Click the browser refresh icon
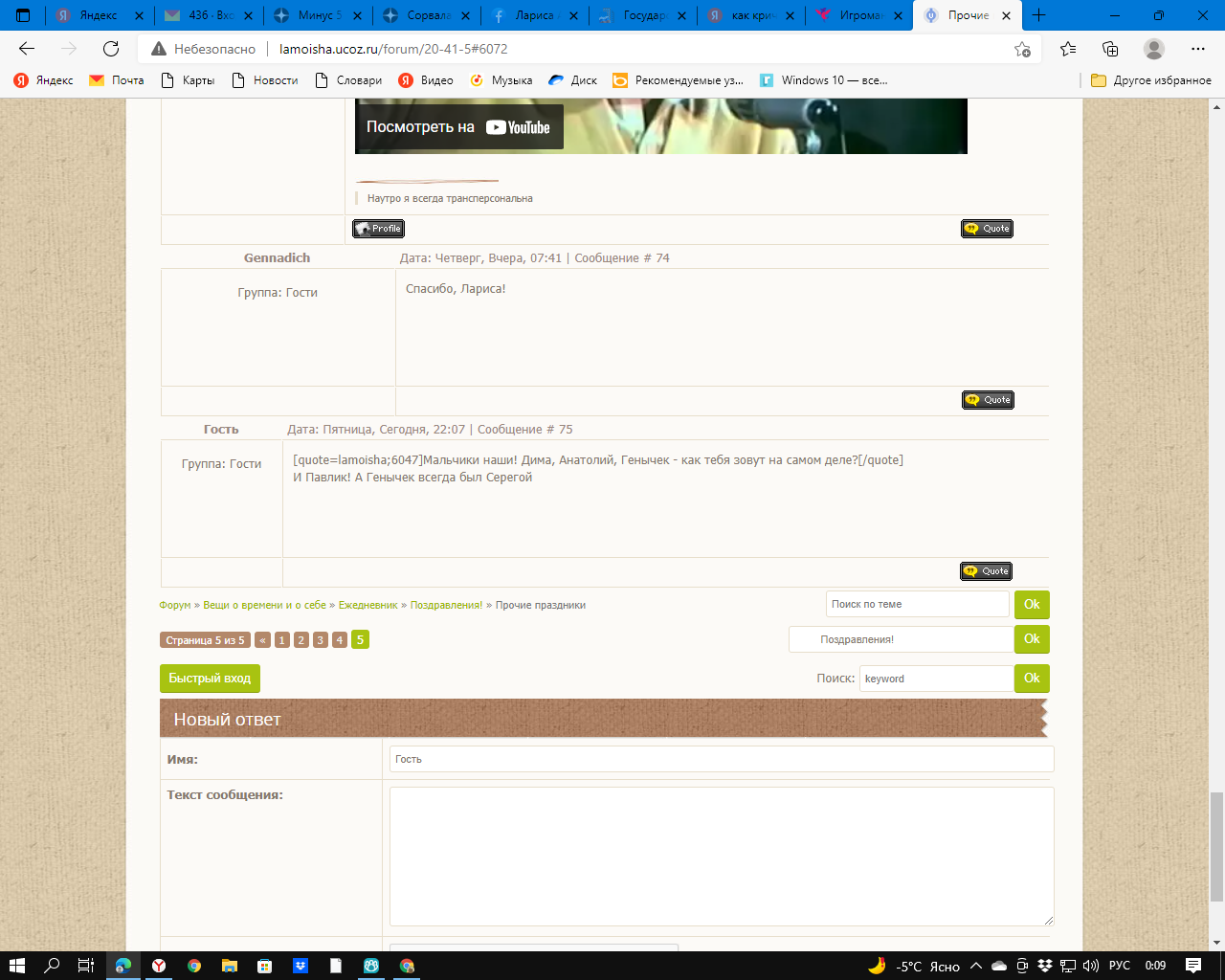Viewport: 1225px width, 980px height. [111, 49]
